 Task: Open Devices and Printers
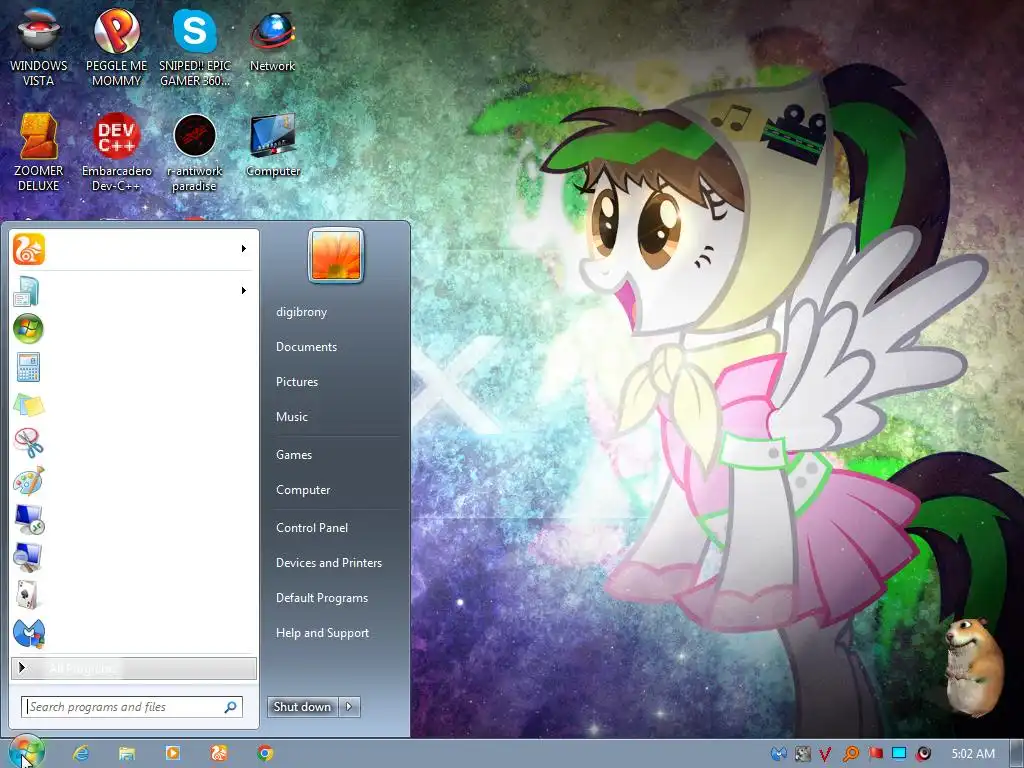coord(329,563)
